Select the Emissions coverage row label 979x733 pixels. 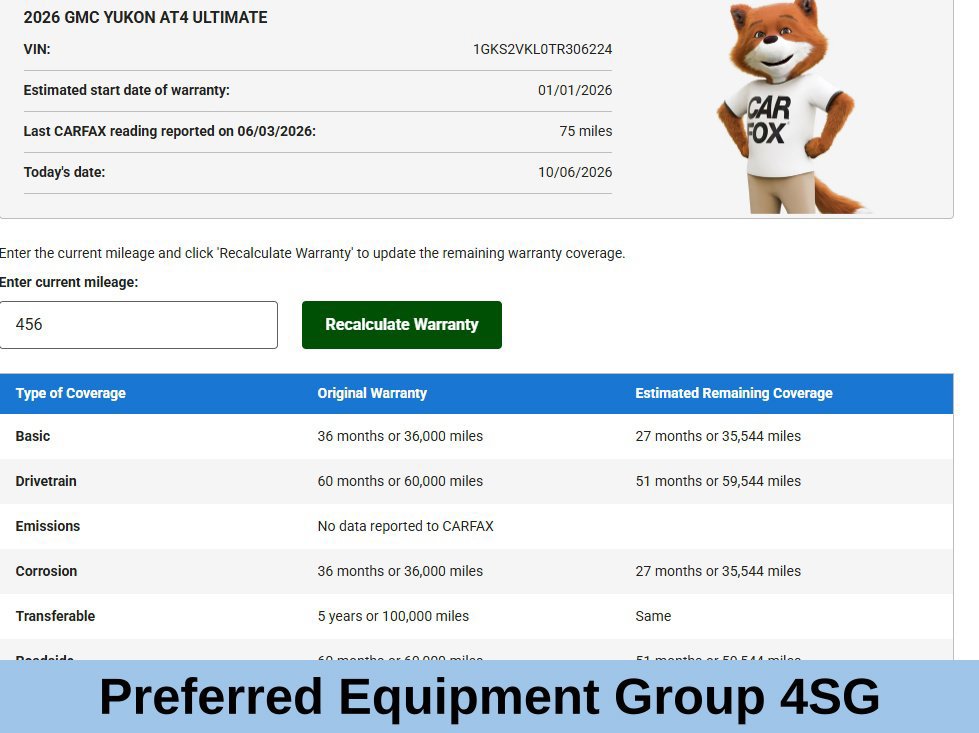(47, 526)
